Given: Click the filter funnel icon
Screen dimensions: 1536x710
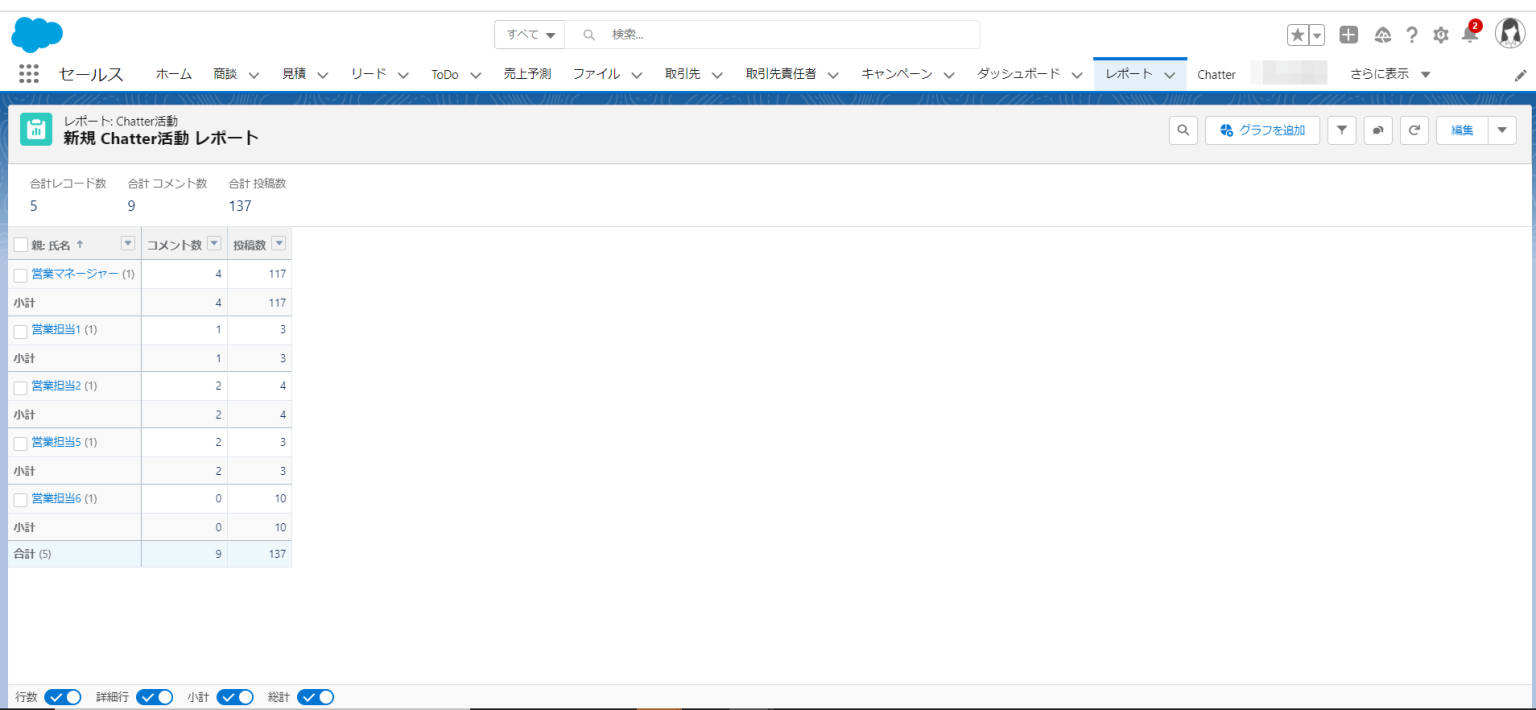Looking at the screenshot, I should point(1341,130).
